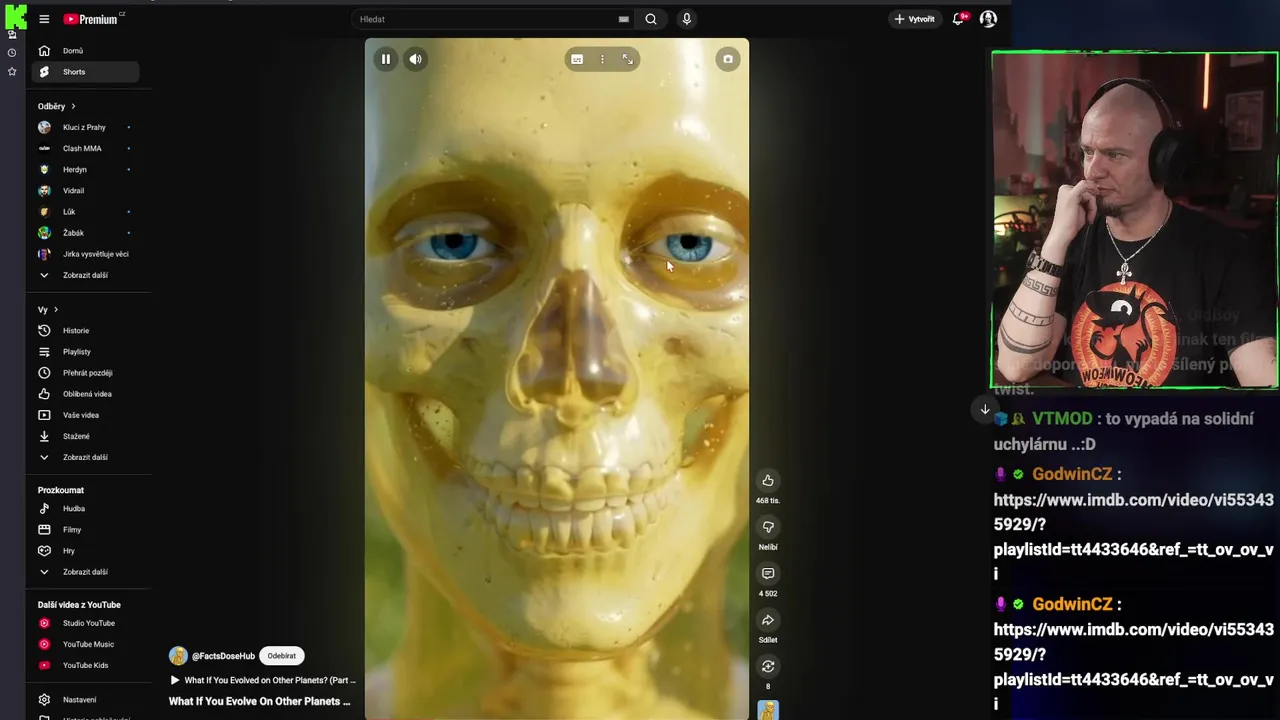Open Vaše videa
This screenshot has height=720, width=1280.
pos(85,415)
